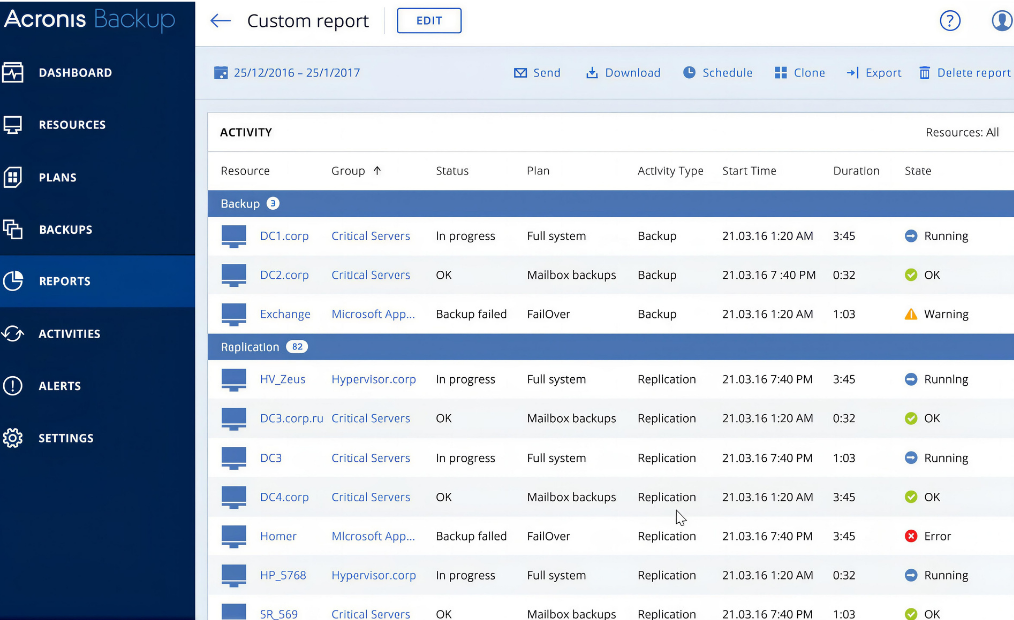1014x620 pixels.
Task: Open Critical Servers group in DC1.corp row
Action: pos(371,236)
